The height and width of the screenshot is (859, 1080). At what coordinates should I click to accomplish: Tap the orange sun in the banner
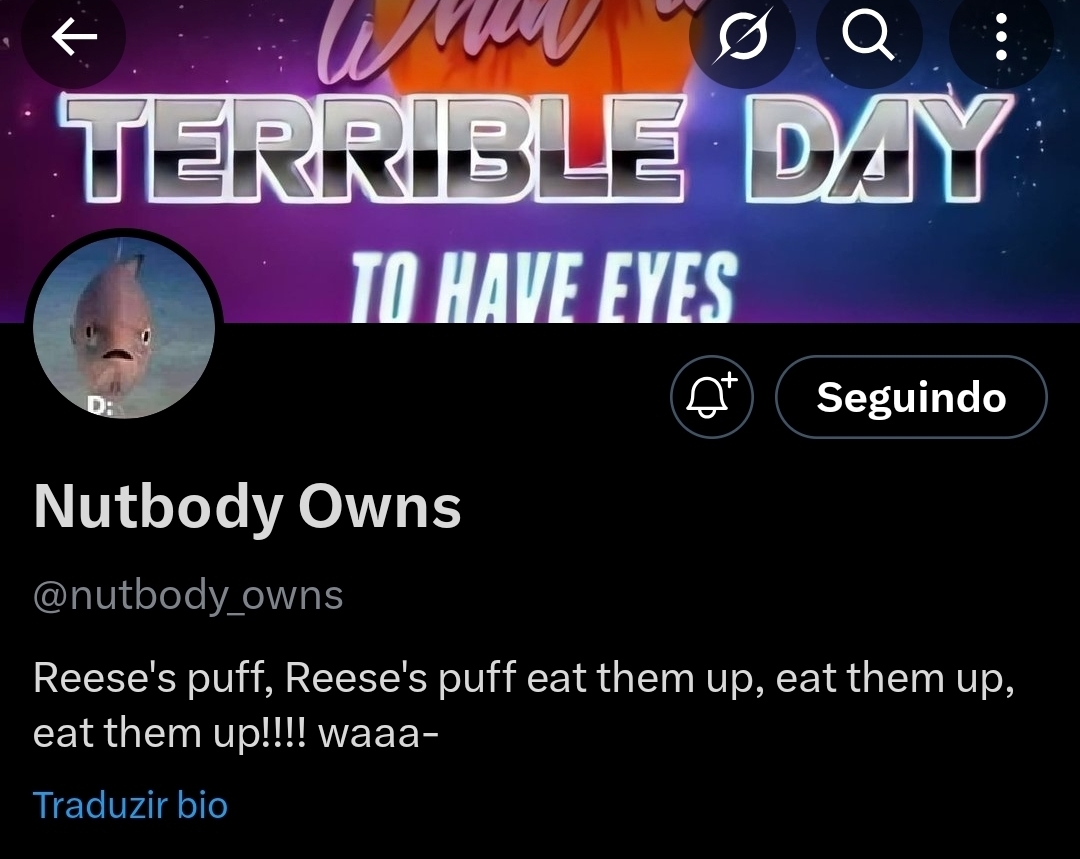click(537, 69)
